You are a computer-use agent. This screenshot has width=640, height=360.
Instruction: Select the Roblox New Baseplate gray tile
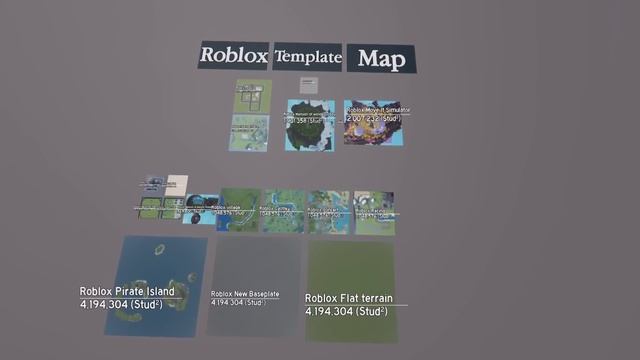[x=254, y=287]
